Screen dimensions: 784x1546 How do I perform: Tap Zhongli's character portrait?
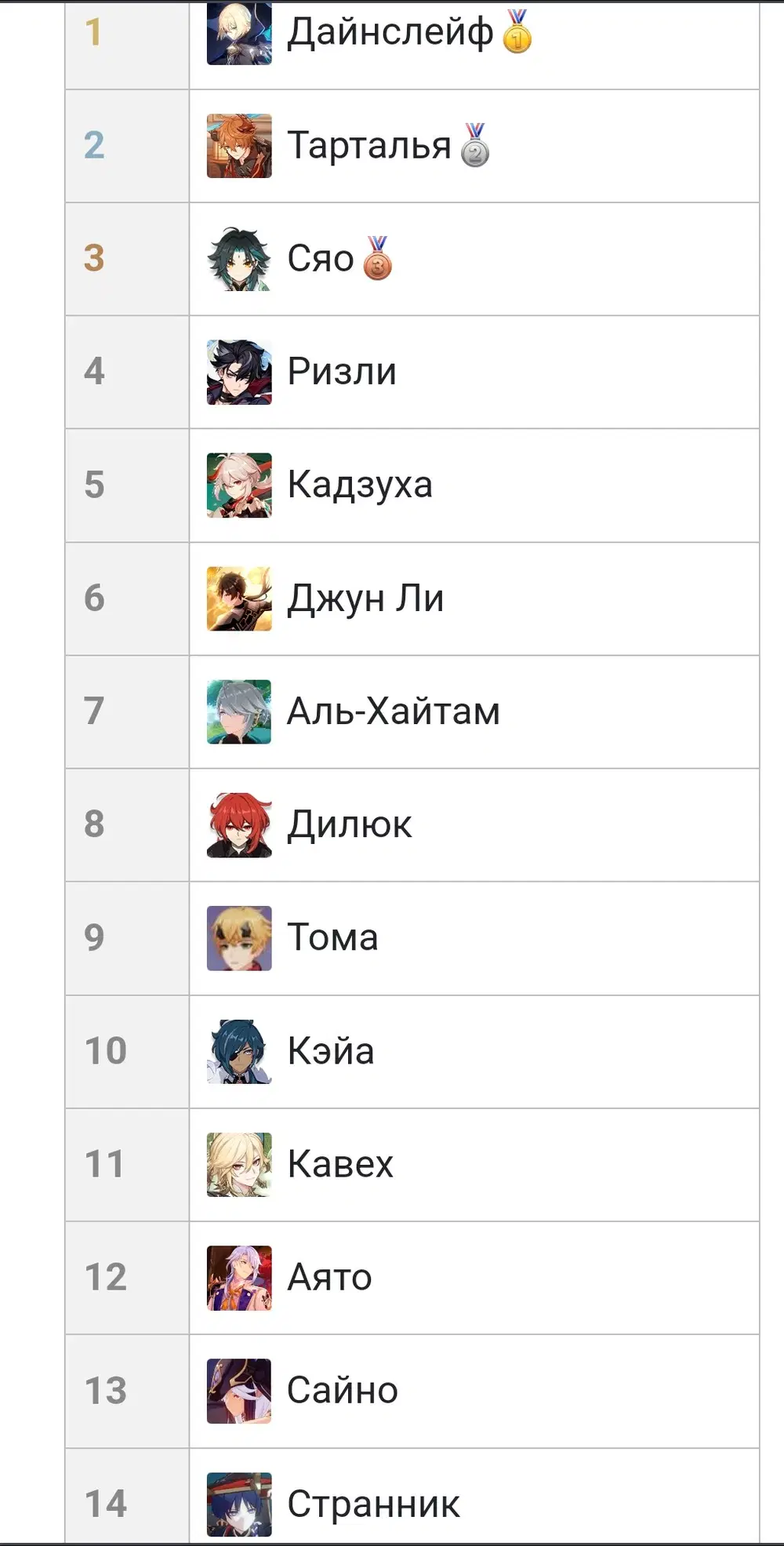(x=239, y=598)
